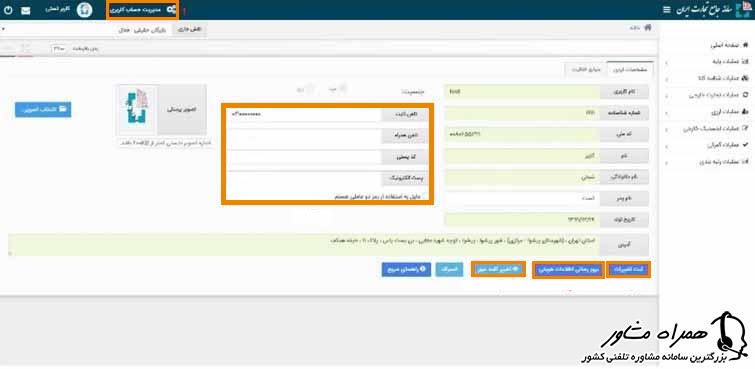Click binoculars icon beside goods ID operations
Screen dimensions: 755x369
746,78
